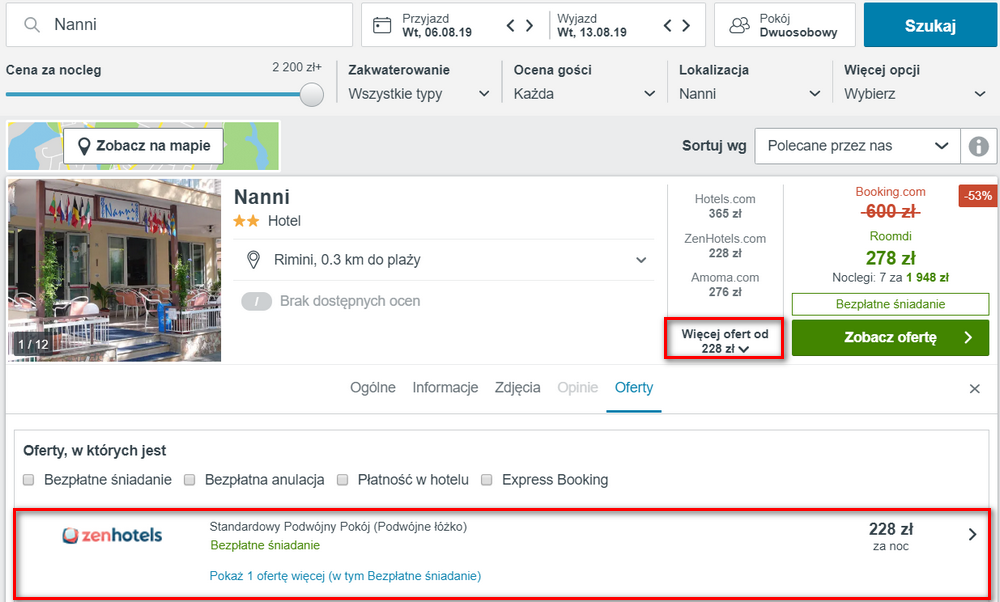Open Sortuj wg Polecane przez nas dropdown
This screenshot has width=1000, height=602.
click(857, 146)
